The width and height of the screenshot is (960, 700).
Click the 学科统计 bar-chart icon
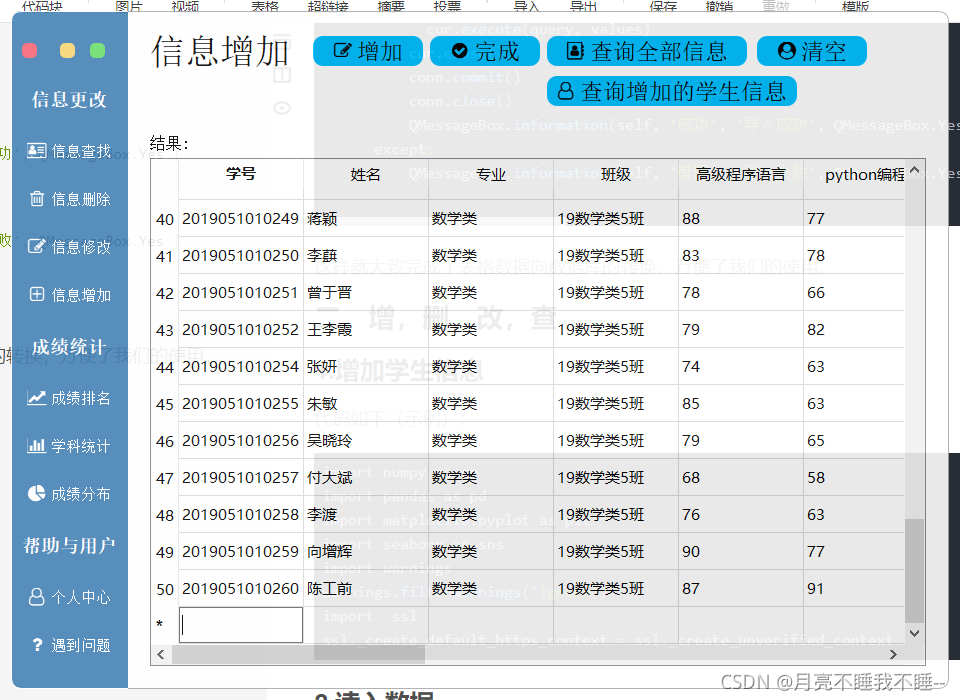tap(36, 446)
